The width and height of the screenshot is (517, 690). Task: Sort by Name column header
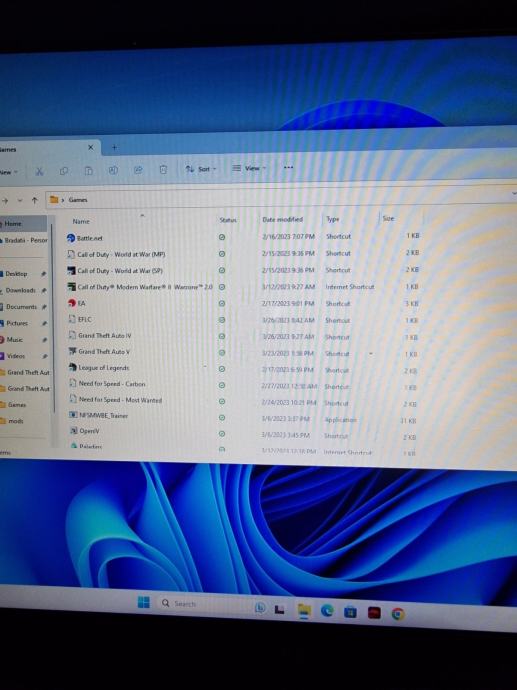coord(81,221)
